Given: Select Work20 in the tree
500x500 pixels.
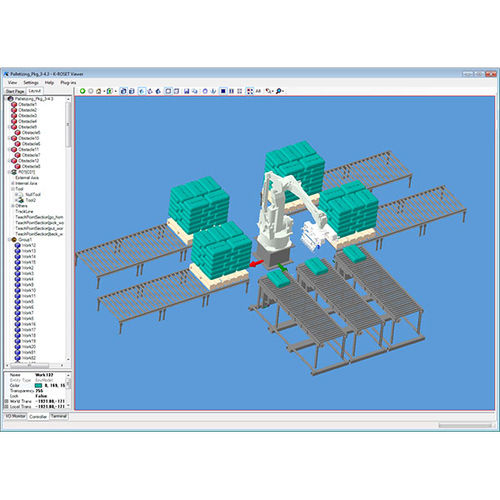Looking at the screenshot, I should [x=29, y=347].
